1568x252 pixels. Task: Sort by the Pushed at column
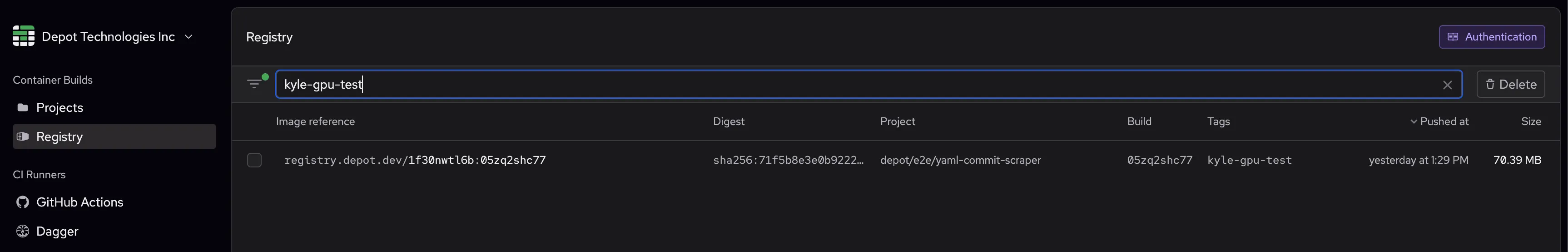tap(1443, 121)
